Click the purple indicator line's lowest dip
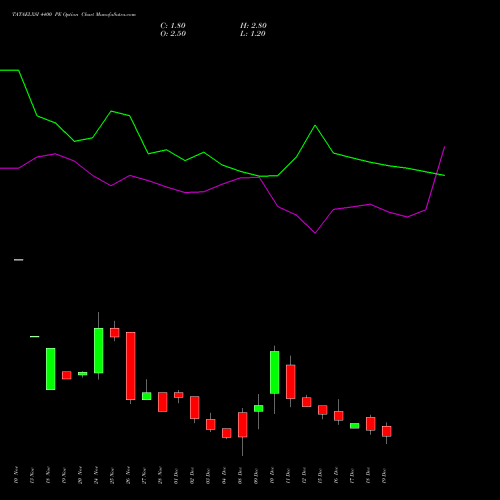This screenshot has height=500, width=500. [315, 233]
